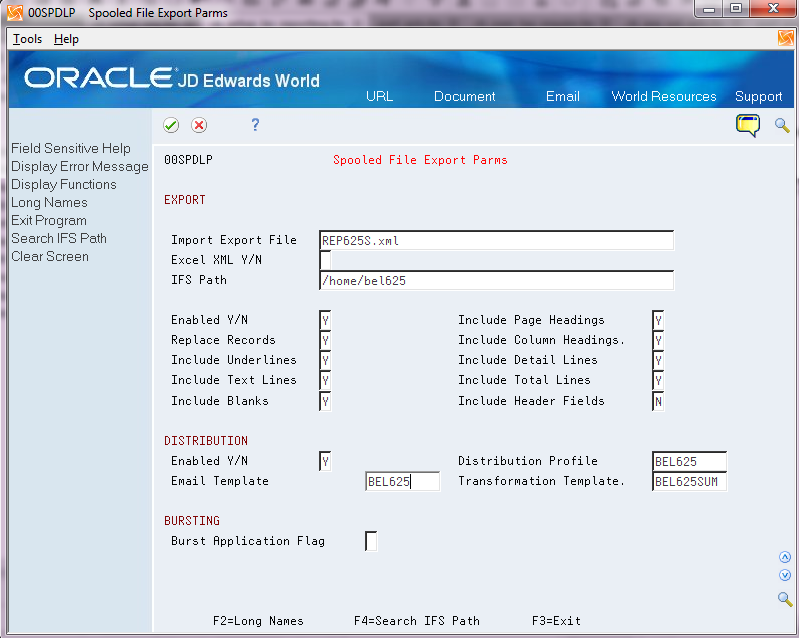Click the Email Template field
Screen dimensions: 799x638
[403, 482]
